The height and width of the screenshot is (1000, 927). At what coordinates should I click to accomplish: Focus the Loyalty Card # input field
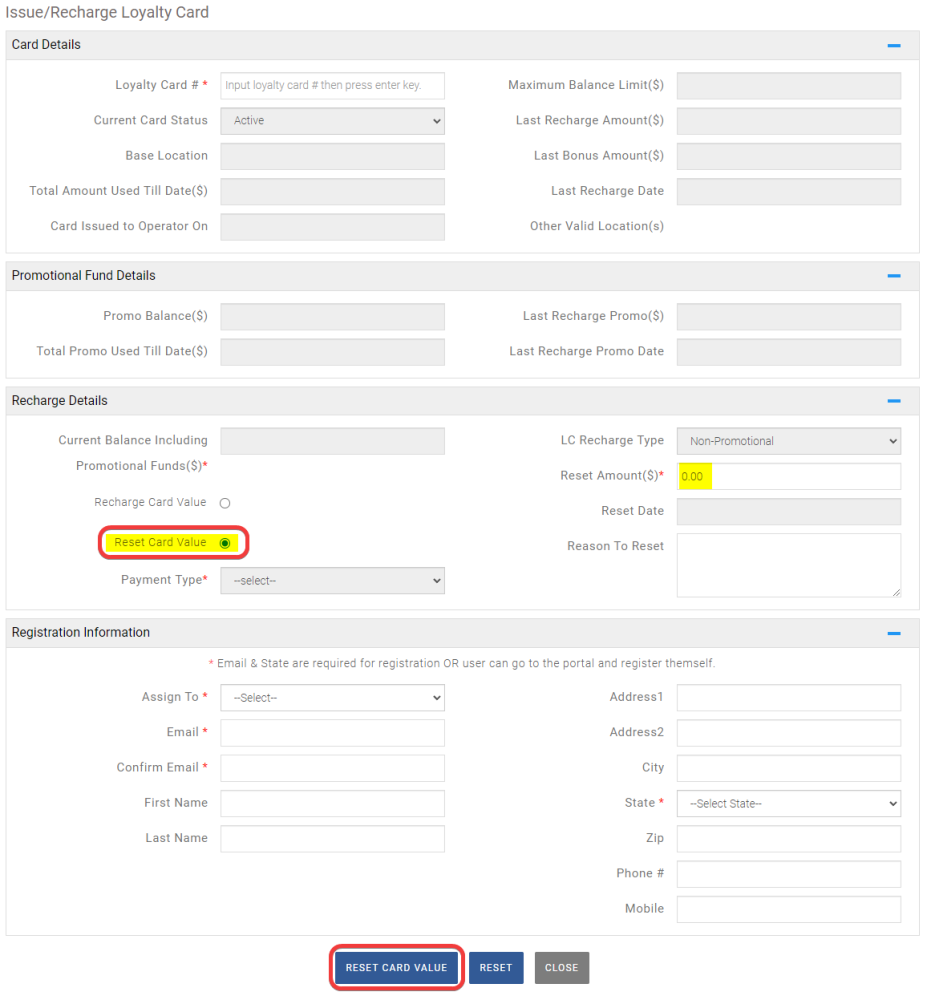[x=332, y=85]
